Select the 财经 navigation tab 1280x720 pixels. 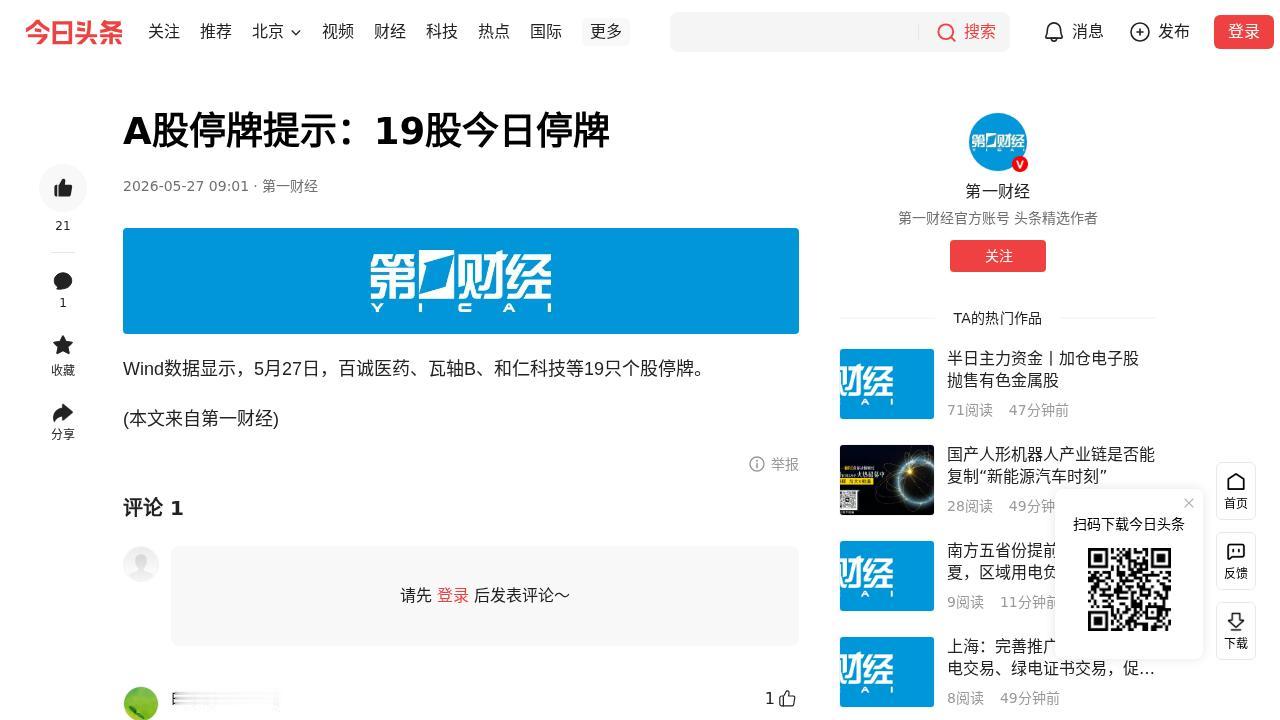point(390,32)
